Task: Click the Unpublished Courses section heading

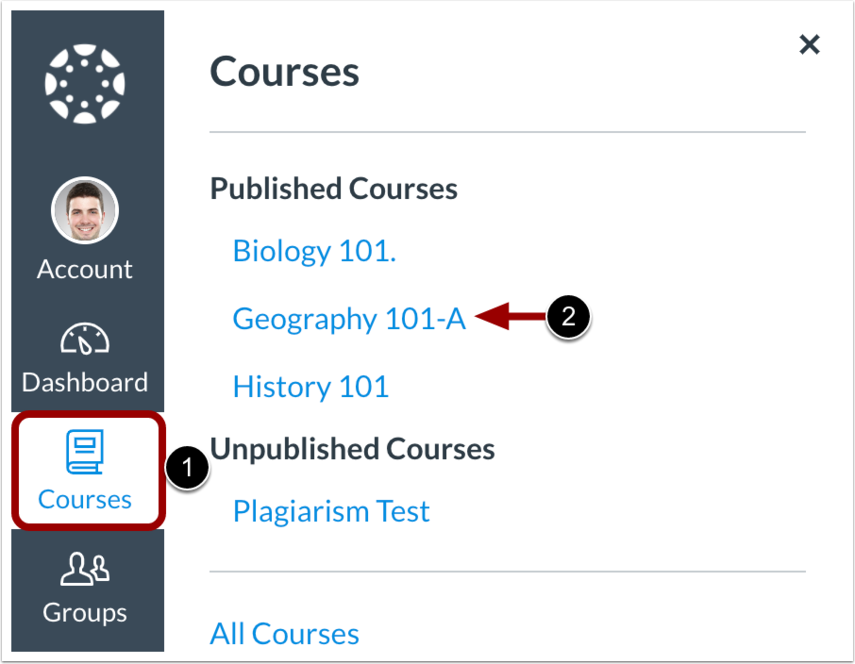Action: pos(353,449)
